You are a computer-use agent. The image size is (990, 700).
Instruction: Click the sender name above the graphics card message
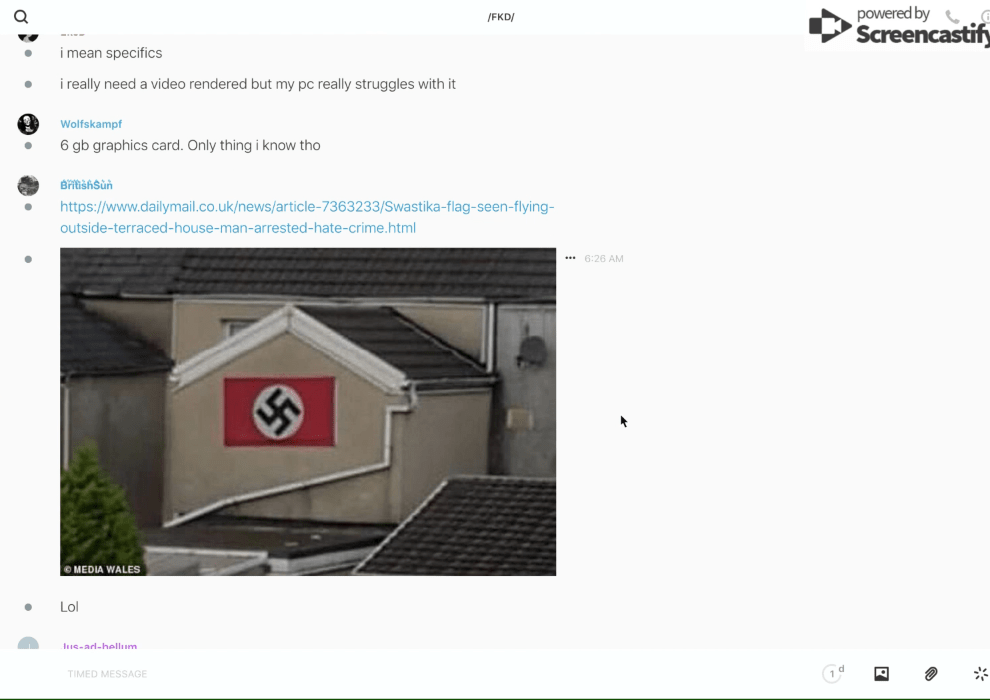point(91,124)
